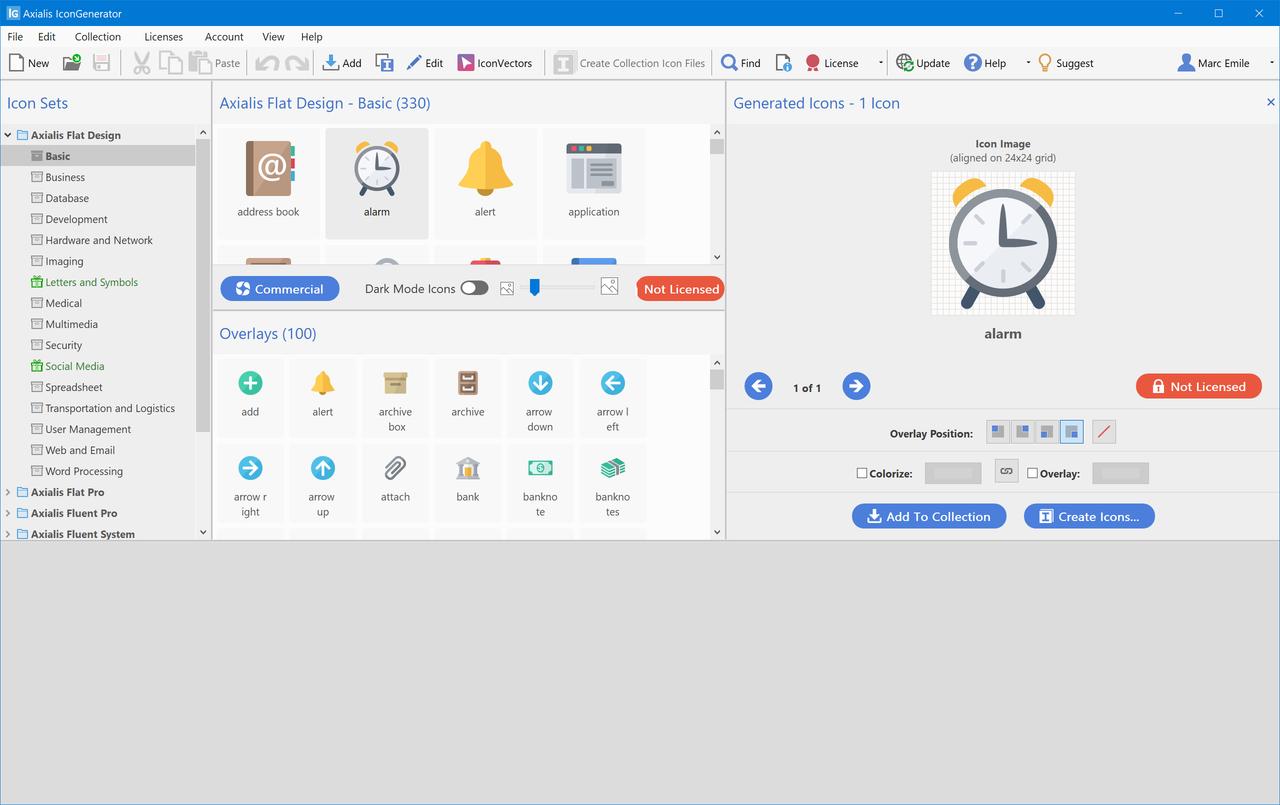Click the Create Icons button
The width and height of the screenshot is (1280, 805).
pyautogui.click(x=1089, y=516)
